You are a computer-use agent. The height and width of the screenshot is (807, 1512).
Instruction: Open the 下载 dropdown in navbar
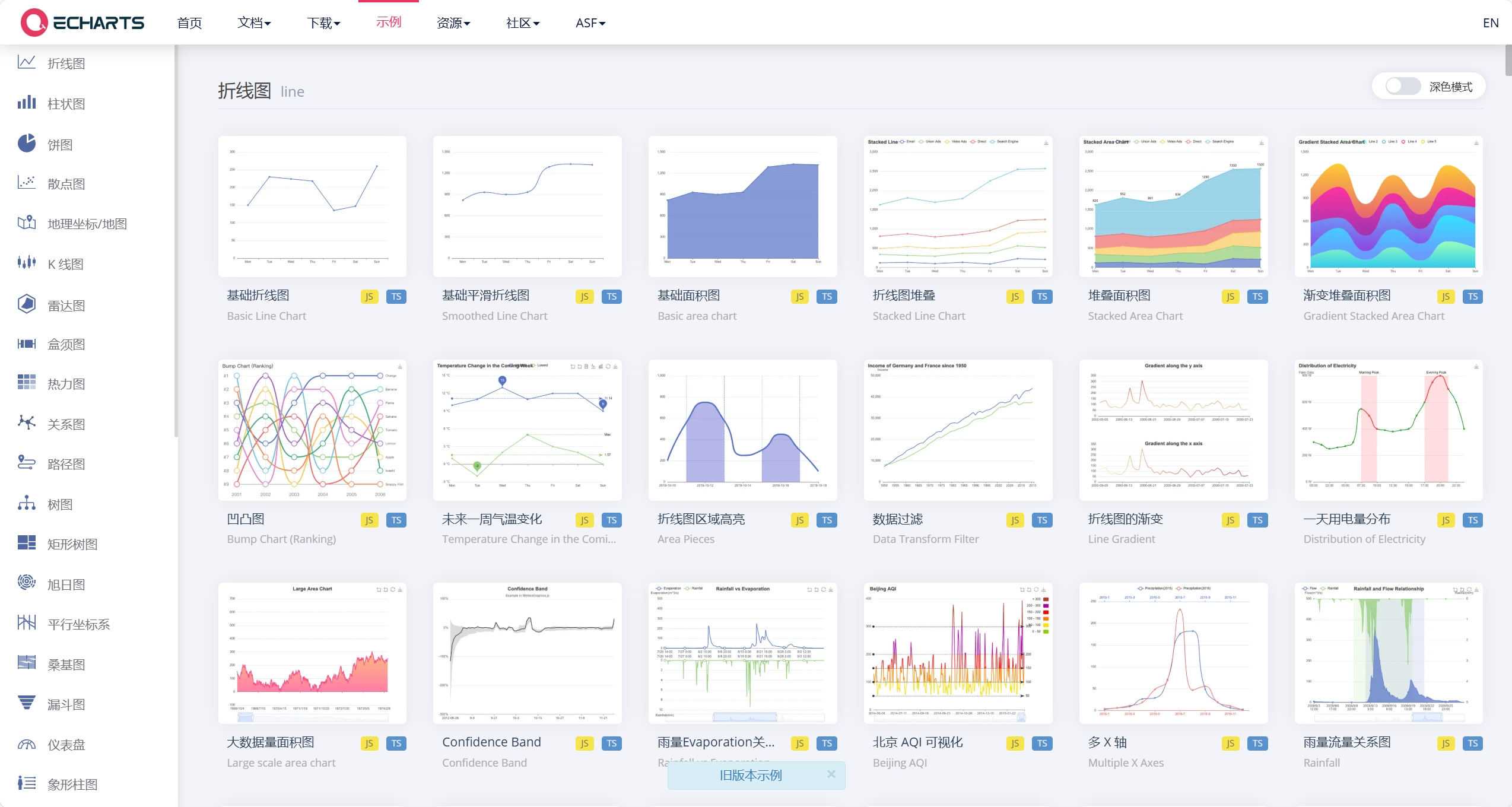click(x=323, y=23)
